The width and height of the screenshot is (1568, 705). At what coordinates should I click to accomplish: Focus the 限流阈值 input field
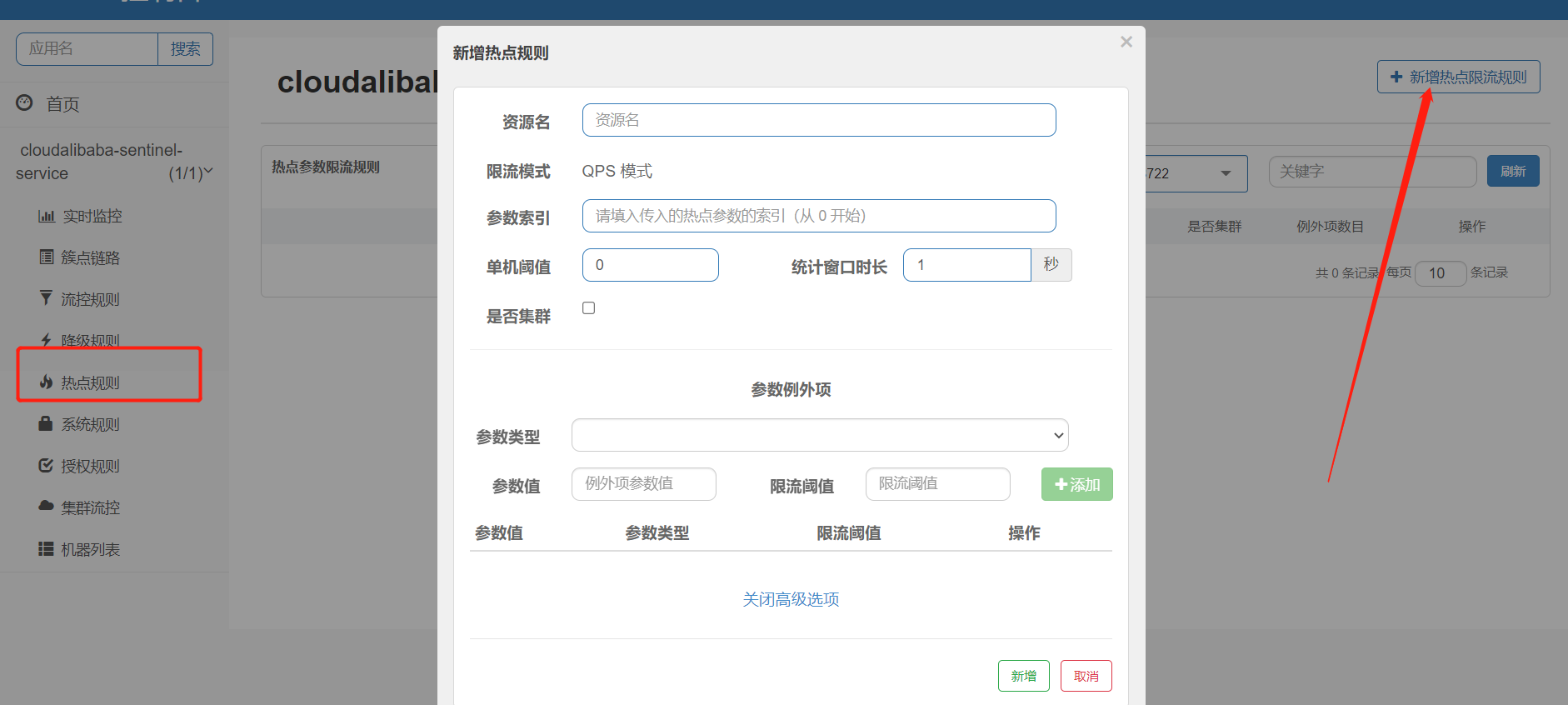938,484
